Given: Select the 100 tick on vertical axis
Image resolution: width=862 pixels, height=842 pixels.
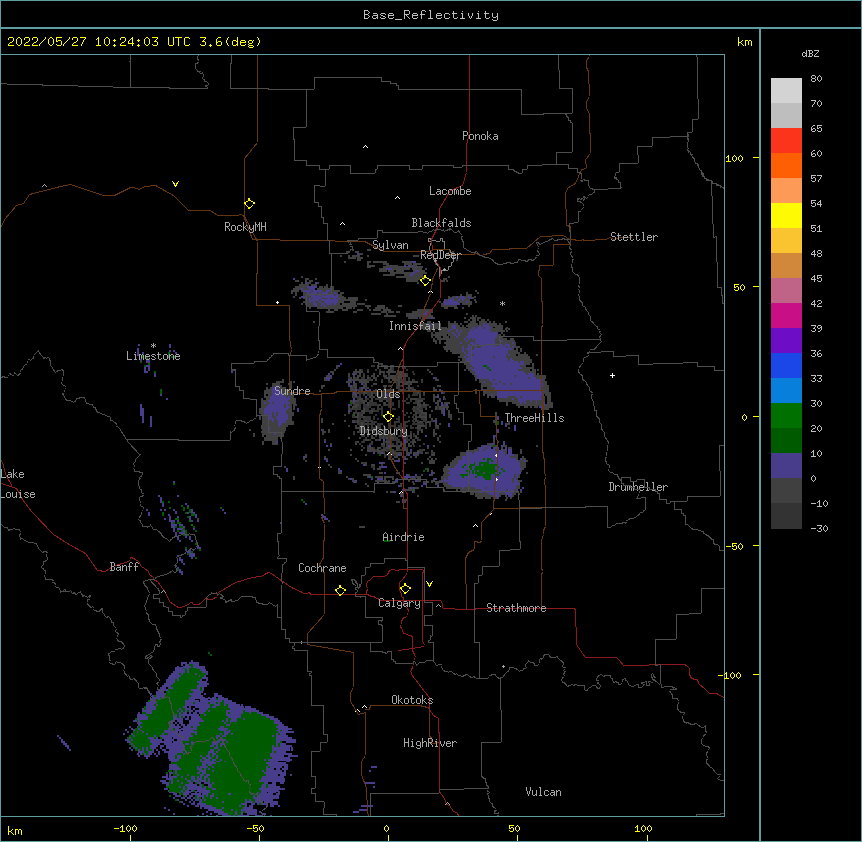Looking at the screenshot, I should click(x=734, y=159).
